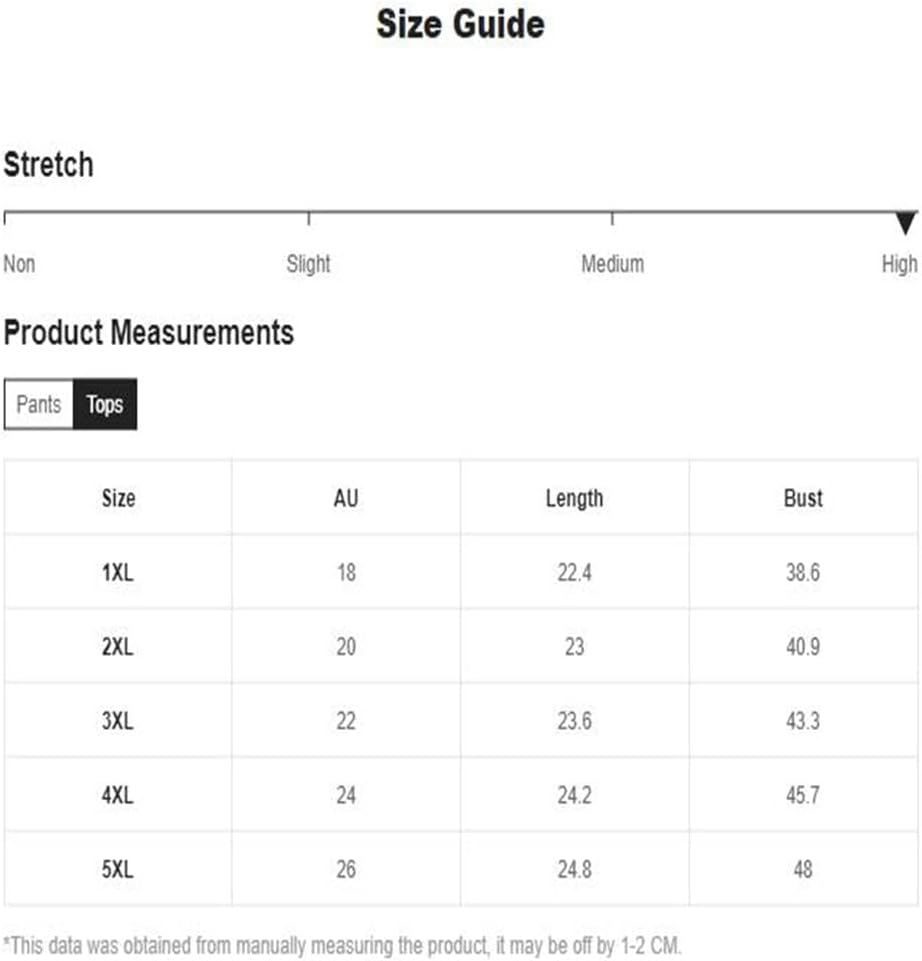The image size is (922, 961).
Task: Click the Medium stretch label
Action: coord(612,264)
